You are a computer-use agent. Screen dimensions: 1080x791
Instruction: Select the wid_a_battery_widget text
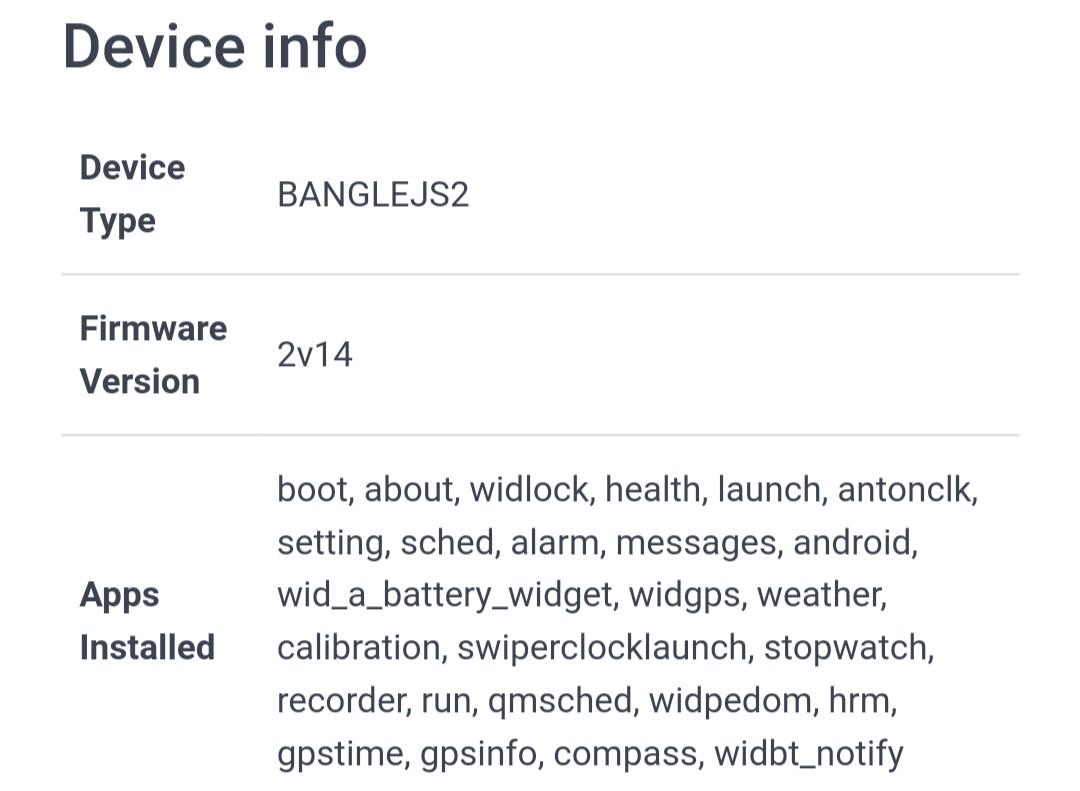(x=445, y=595)
